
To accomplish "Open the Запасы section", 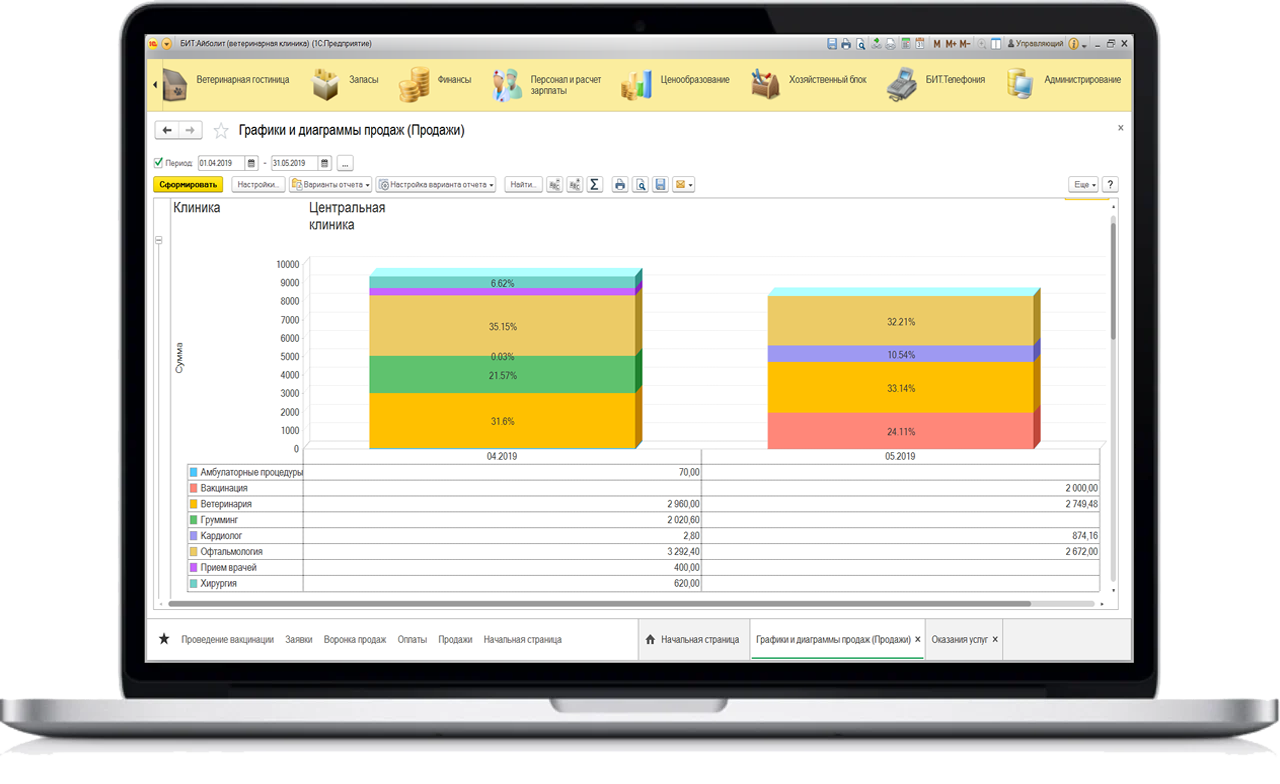I will (345, 81).
